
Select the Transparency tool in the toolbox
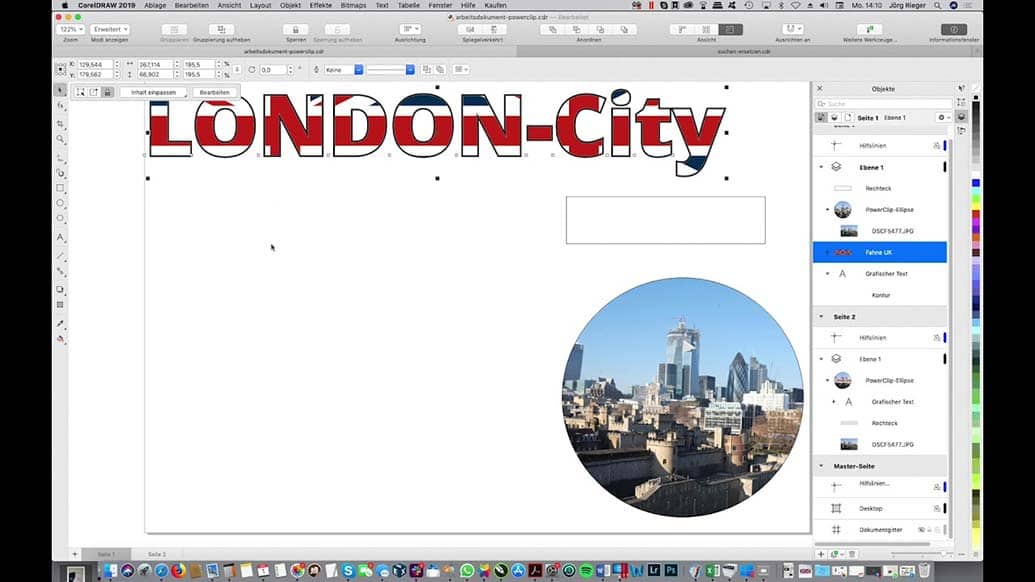click(x=61, y=305)
